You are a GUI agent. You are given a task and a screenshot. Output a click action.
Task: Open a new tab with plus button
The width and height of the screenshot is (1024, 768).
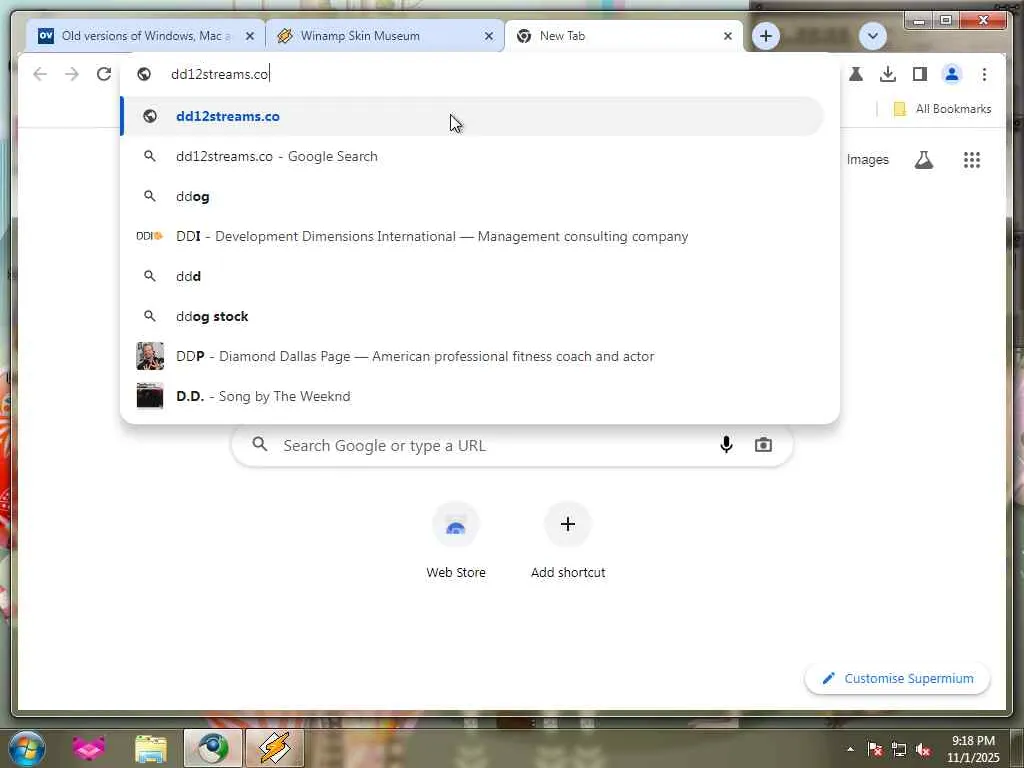pos(765,36)
